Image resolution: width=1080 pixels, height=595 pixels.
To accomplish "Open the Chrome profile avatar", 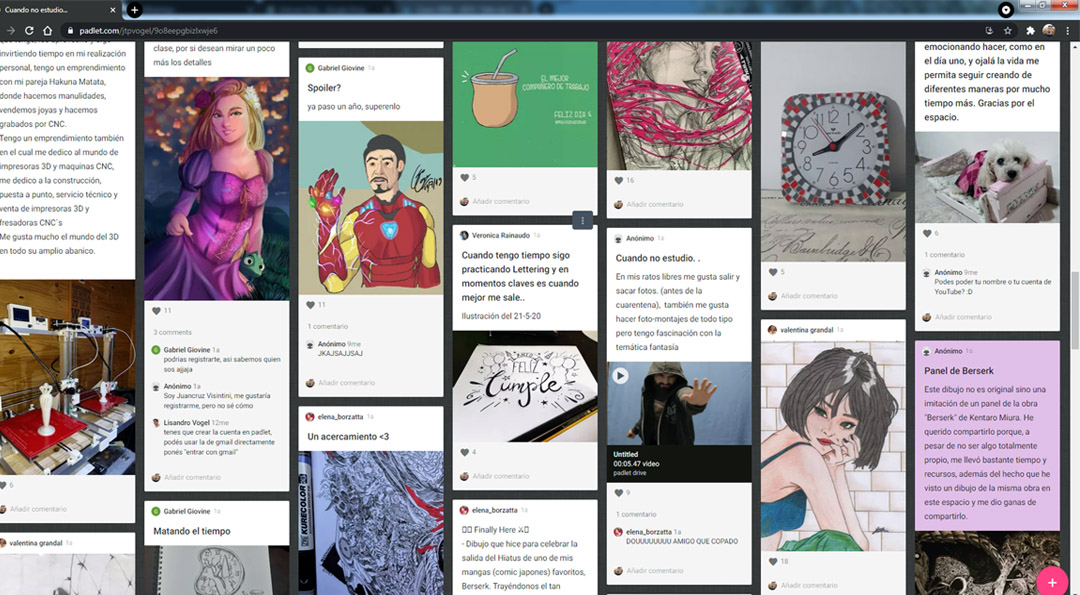I will (x=1048, y=30).
